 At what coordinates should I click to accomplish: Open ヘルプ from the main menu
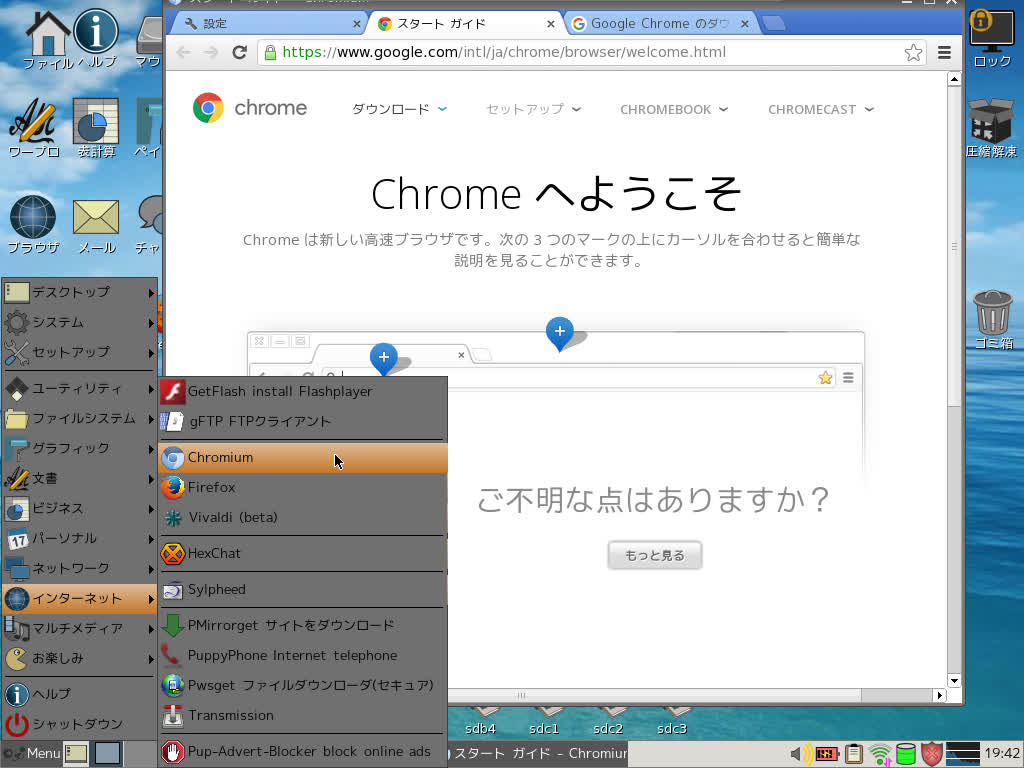[x=79, y=694]
